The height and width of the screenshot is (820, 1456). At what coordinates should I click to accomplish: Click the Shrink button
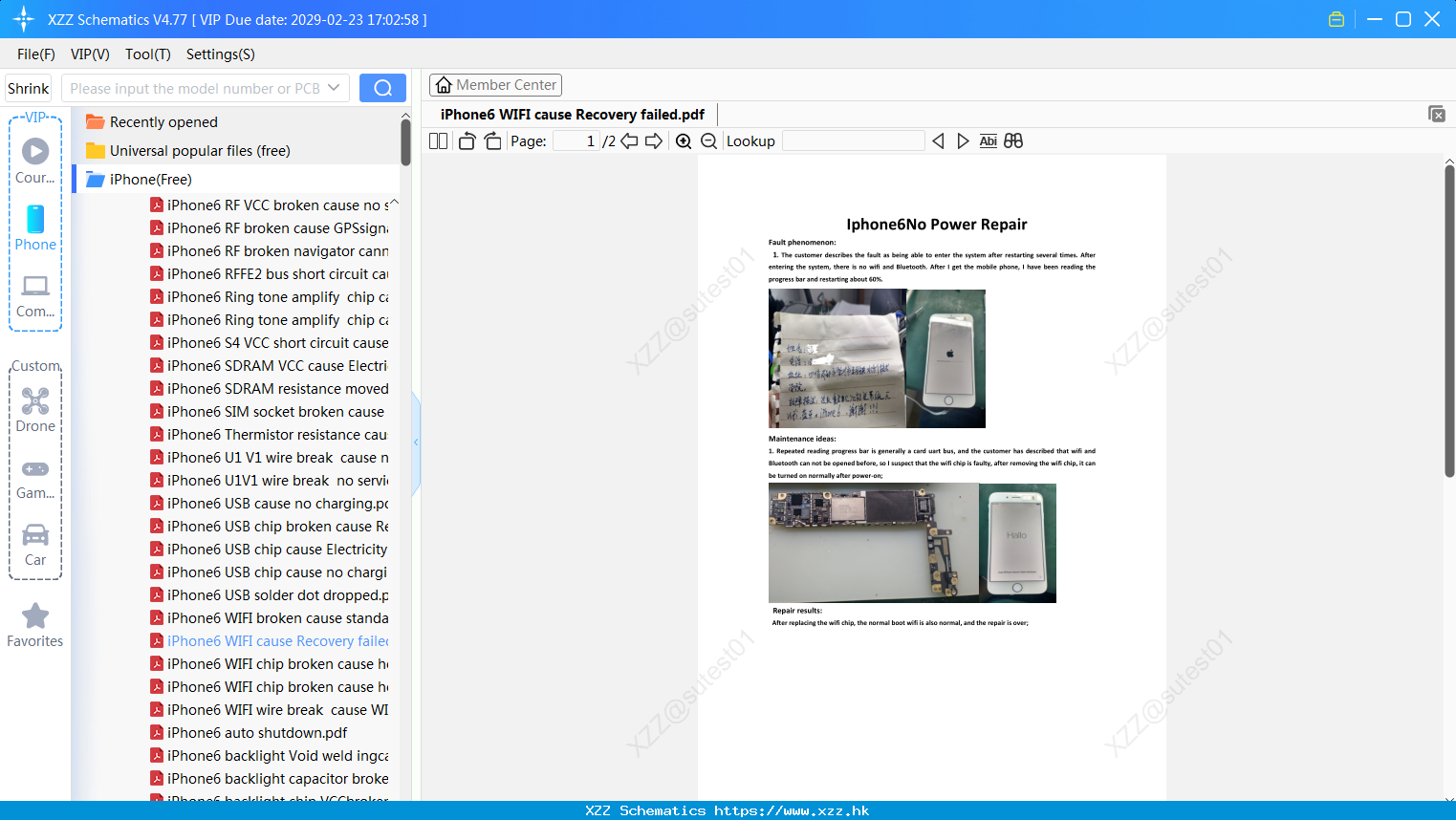click(x=29, y=88)
